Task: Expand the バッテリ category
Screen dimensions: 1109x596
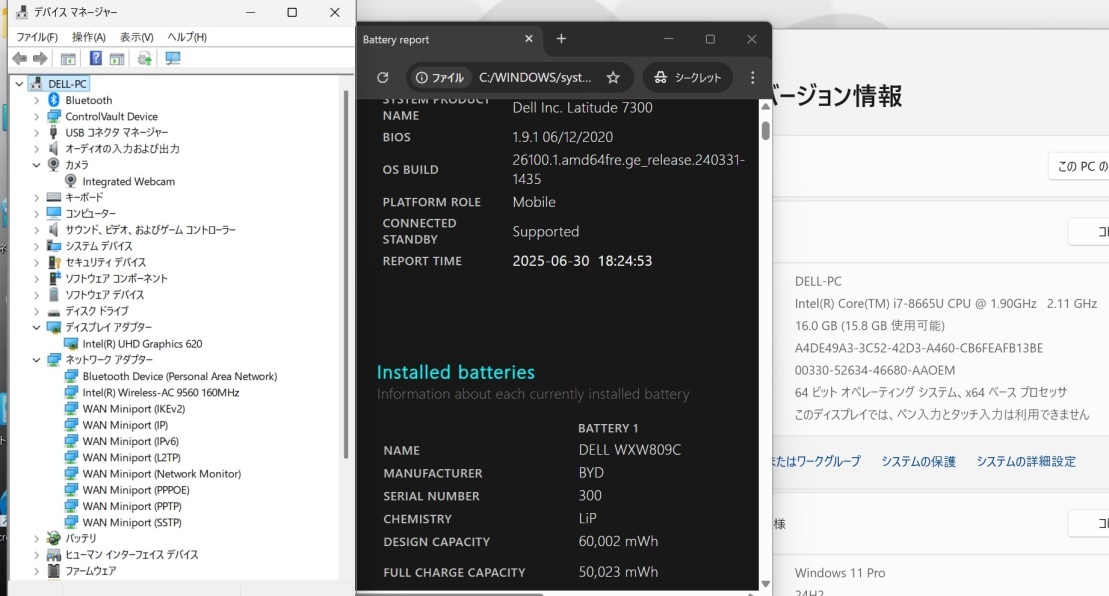Action: click(37, 538)
